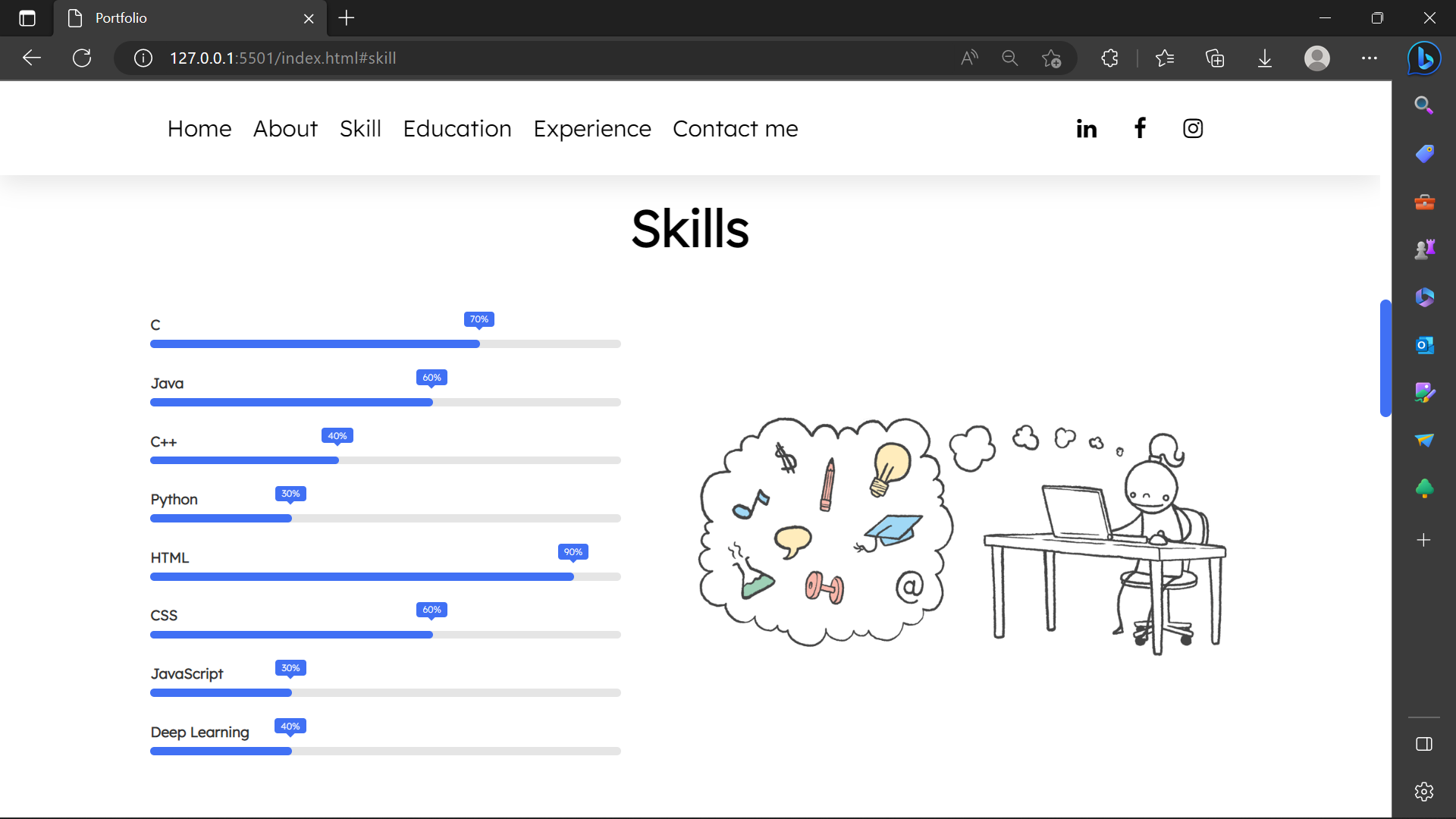Open the Downloads icon in the toolbar

pos(1264,58)
